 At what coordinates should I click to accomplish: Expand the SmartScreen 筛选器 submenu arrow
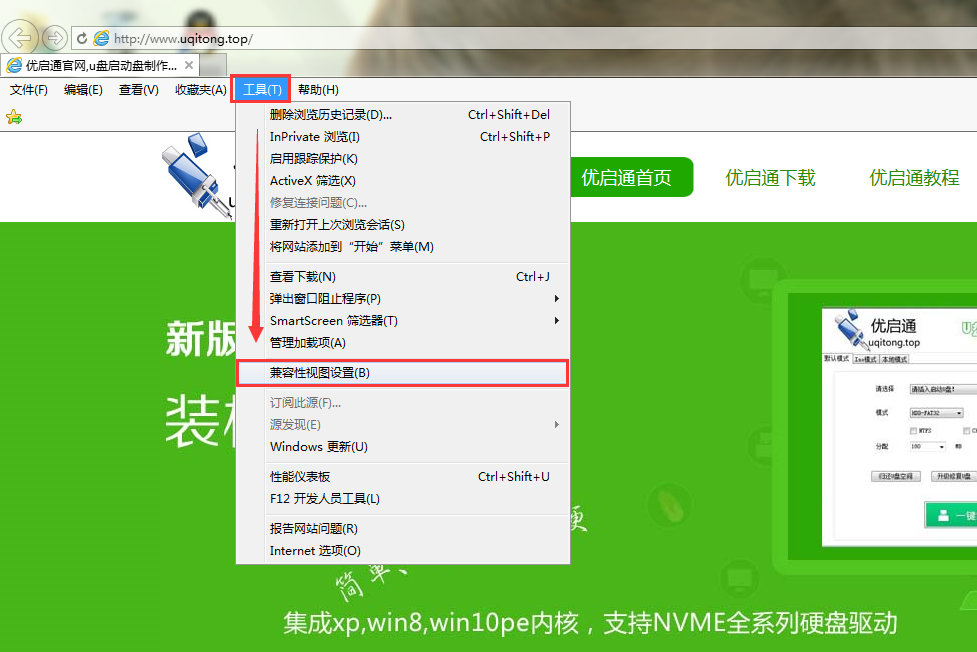tap(556, 321)
